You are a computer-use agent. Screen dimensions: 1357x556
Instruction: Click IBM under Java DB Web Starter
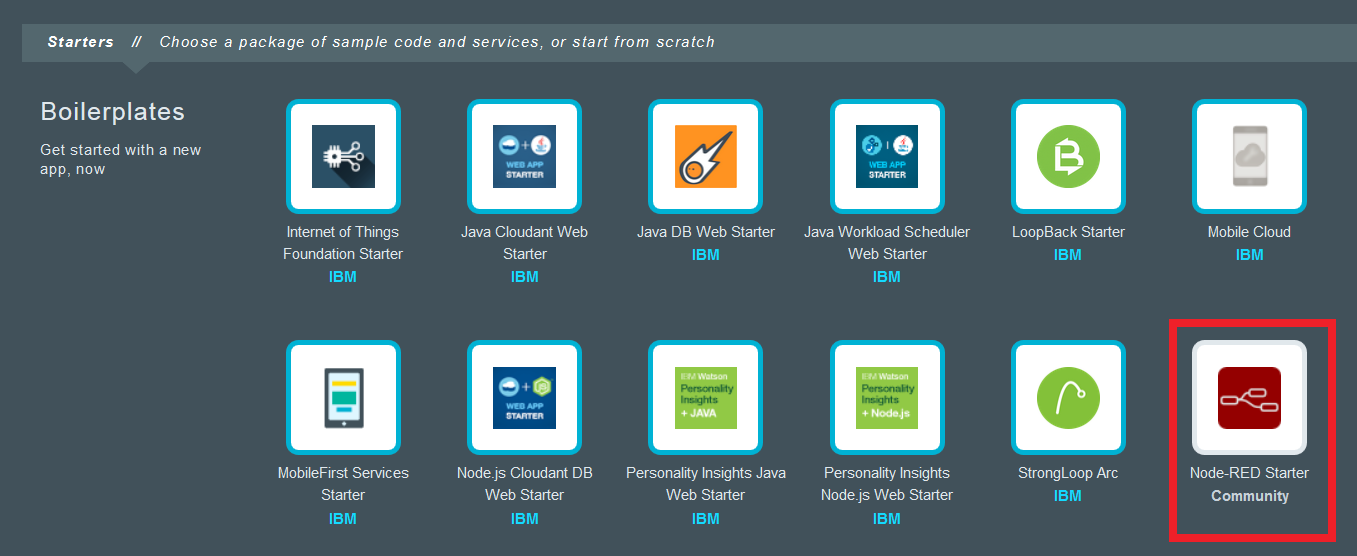706,255
